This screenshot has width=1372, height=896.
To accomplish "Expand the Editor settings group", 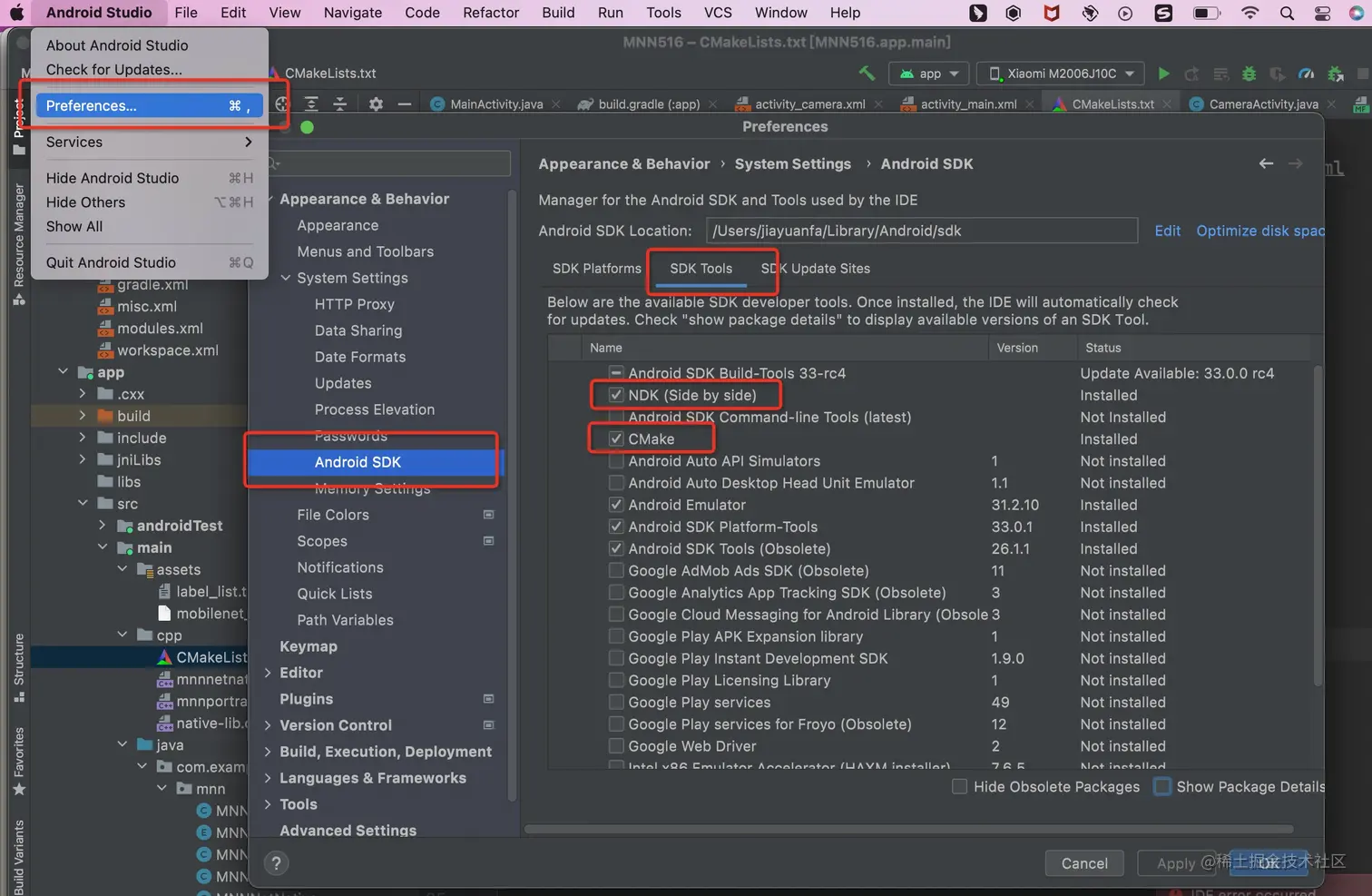I will pyautogui.click(x=268, y=673).
